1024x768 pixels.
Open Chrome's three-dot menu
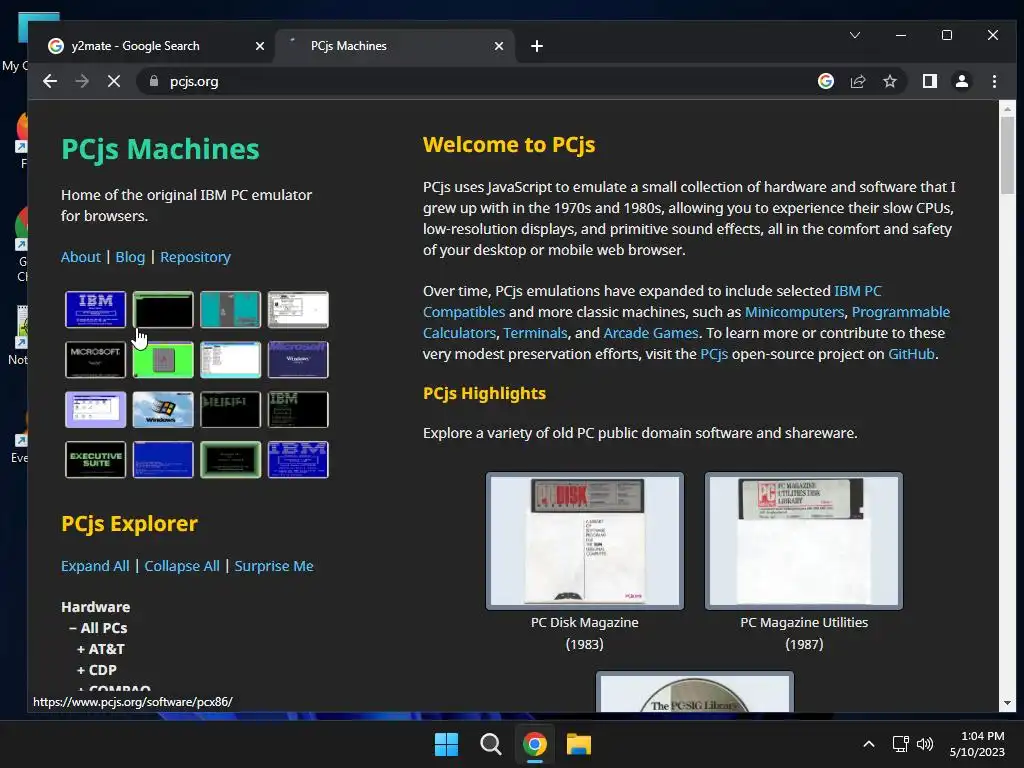[x=994, y=82]
